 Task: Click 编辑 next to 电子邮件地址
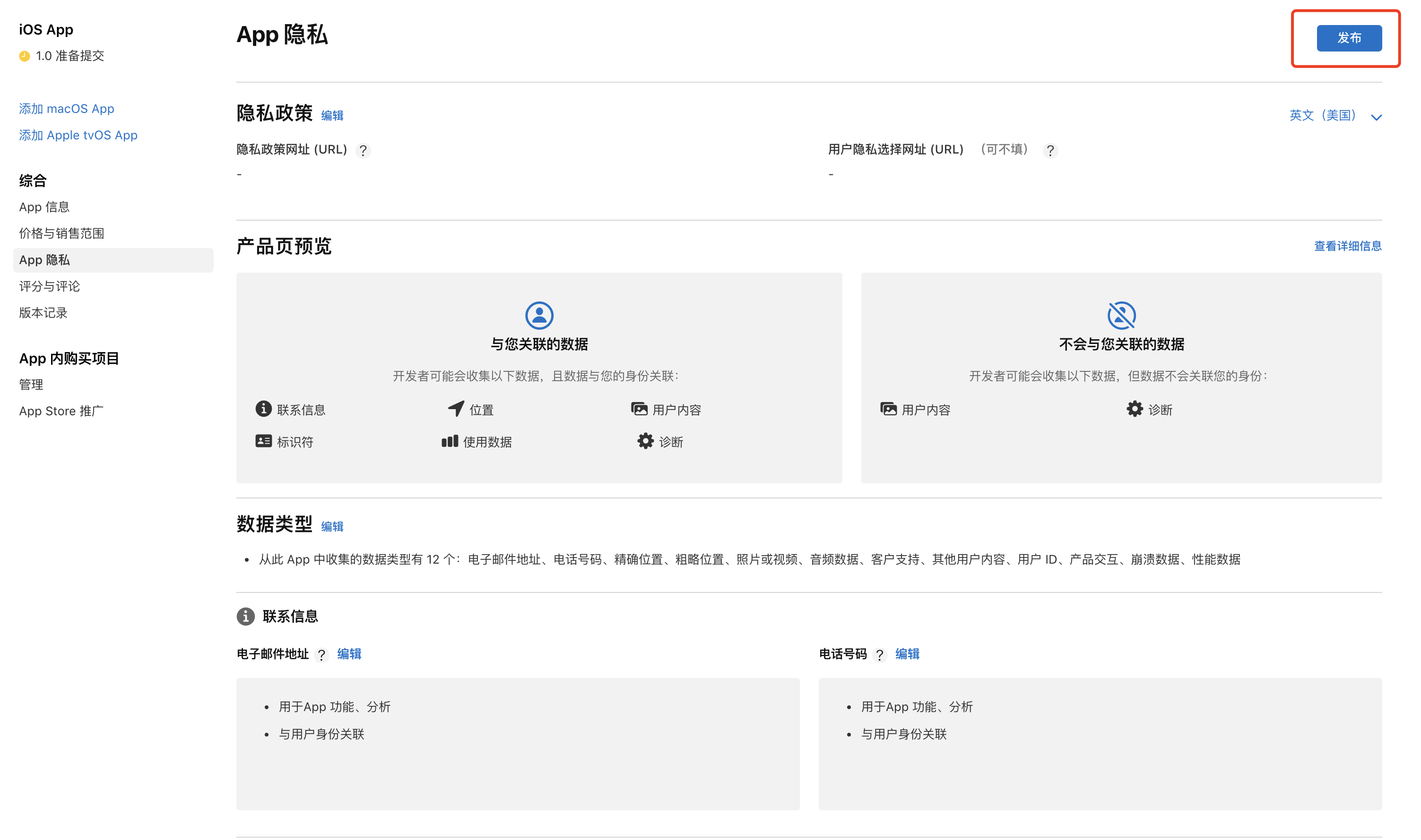(x=349, y=654)
